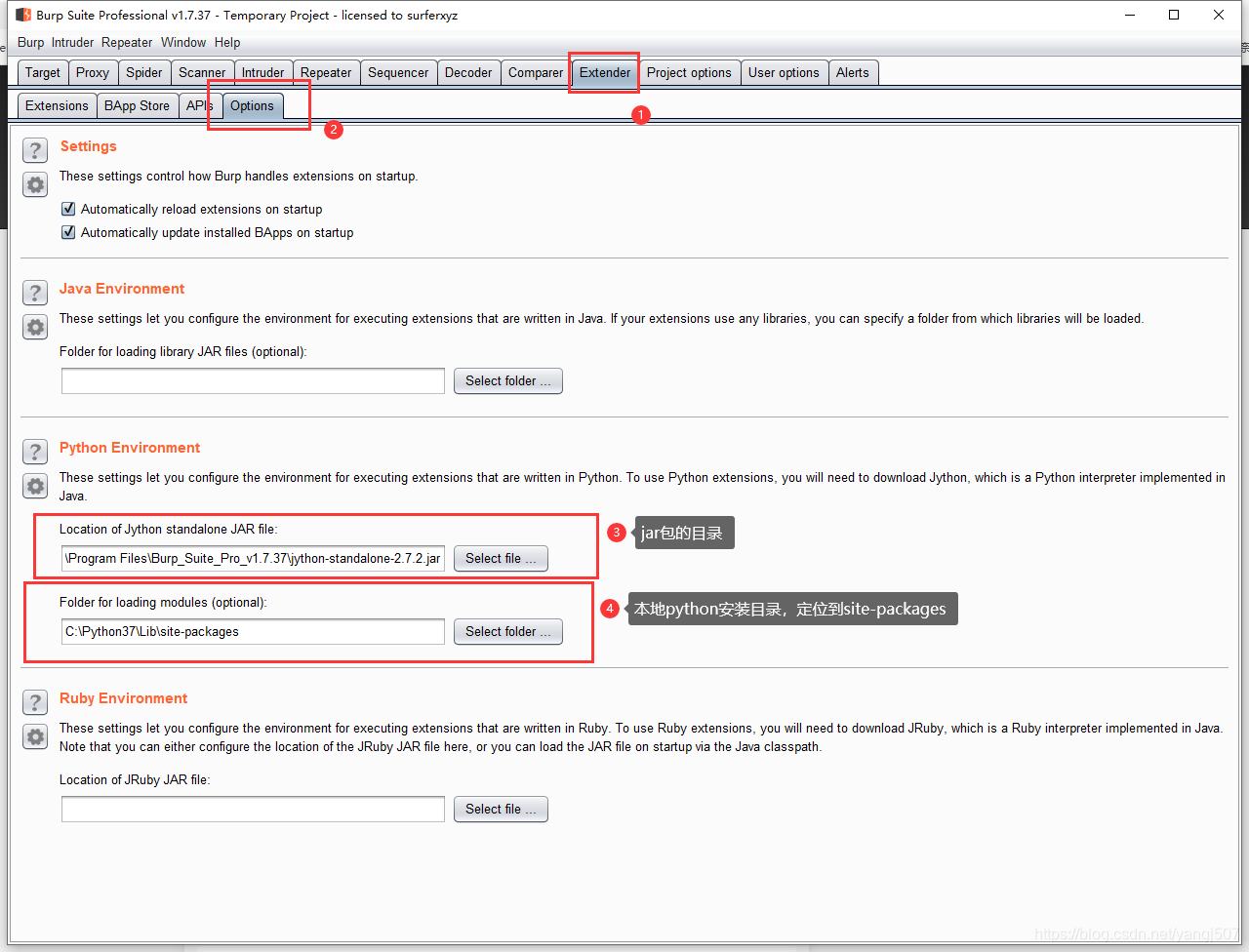The width and height of the screenshot is (1249, 952).
Task: Open the Alerts tab
Action: pos(853,72)
